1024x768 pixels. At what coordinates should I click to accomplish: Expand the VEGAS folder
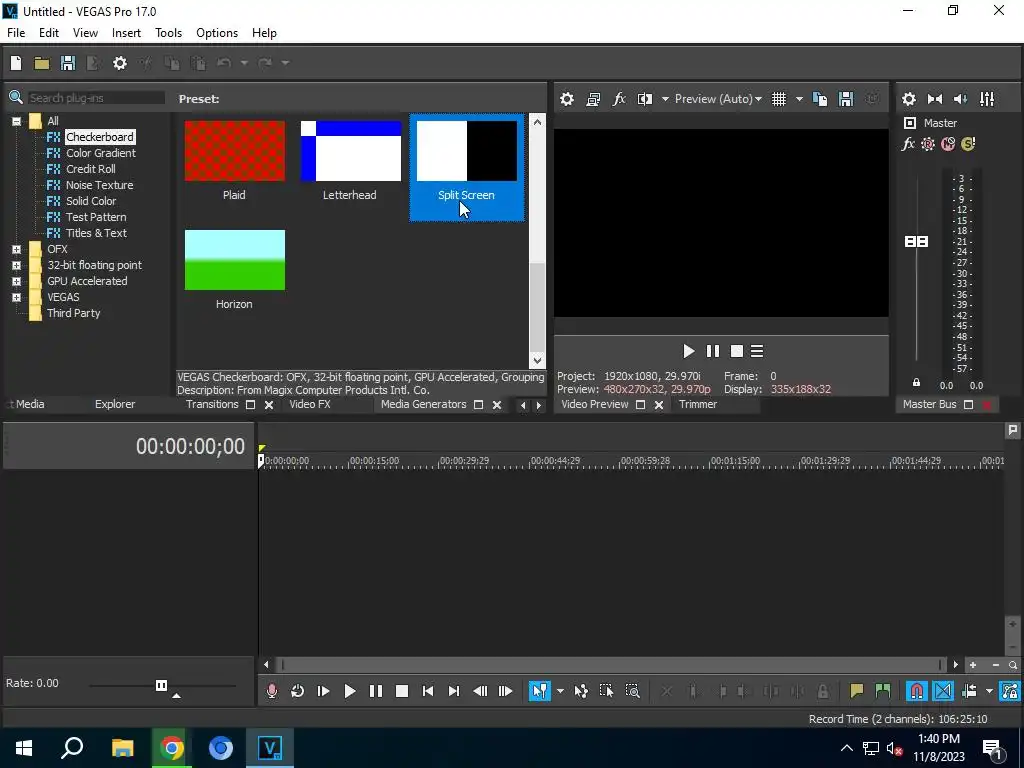16,298
